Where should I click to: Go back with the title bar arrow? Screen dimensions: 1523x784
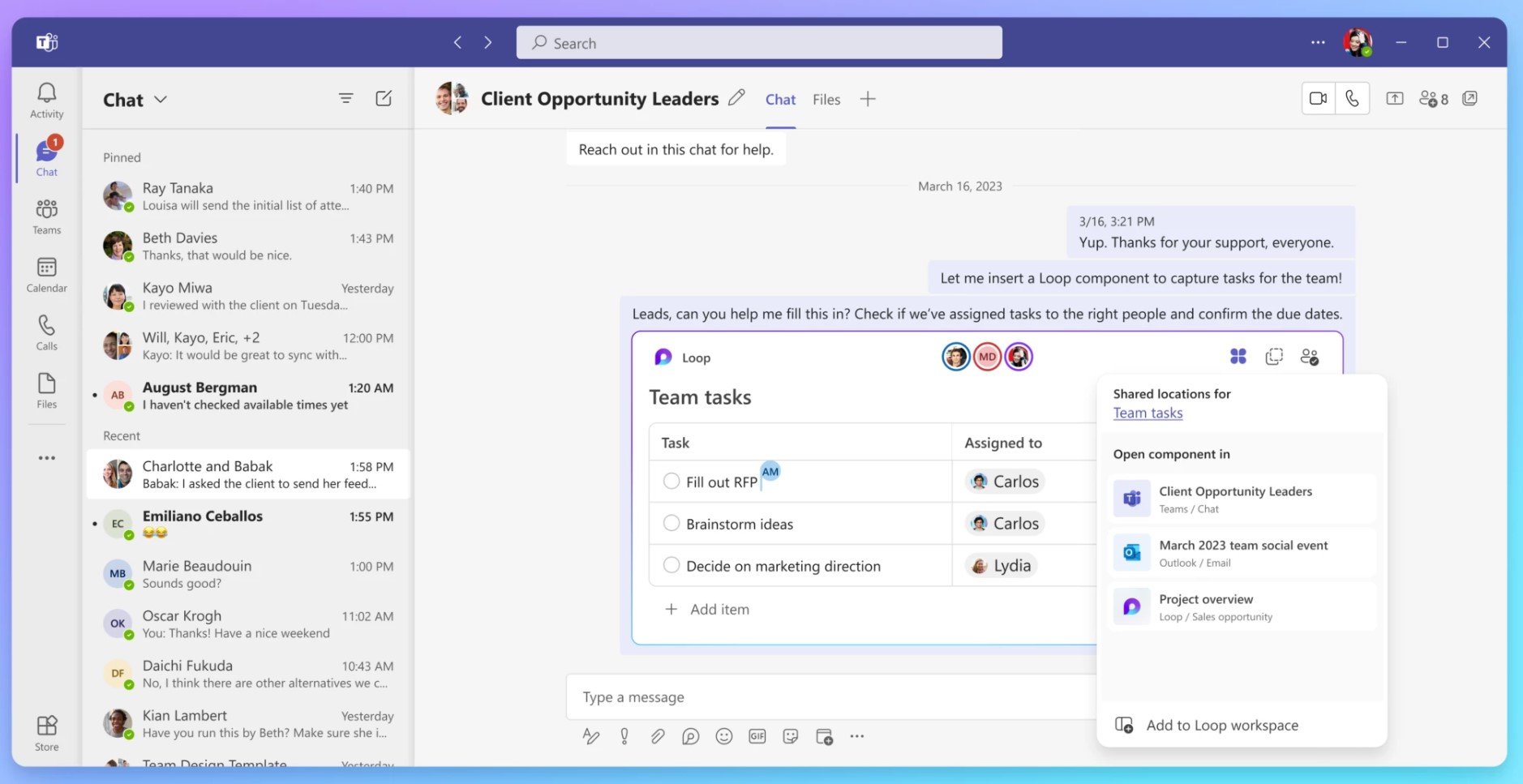[x=457, y=42]
